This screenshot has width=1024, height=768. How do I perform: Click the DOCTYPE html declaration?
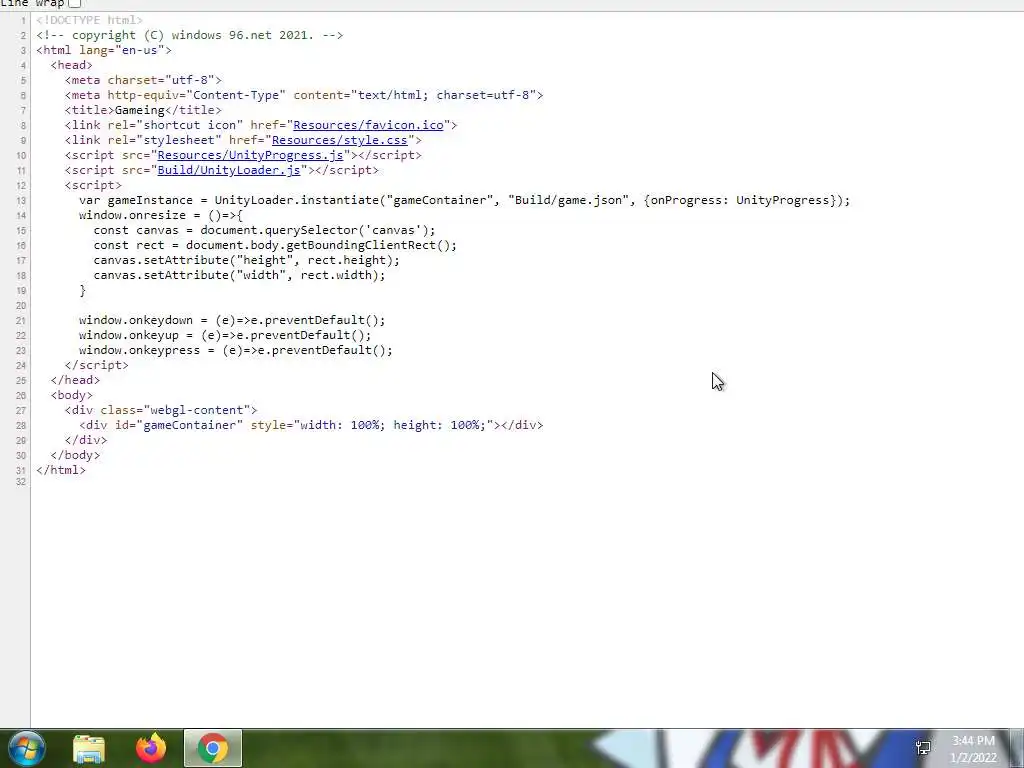pos(89,20)
